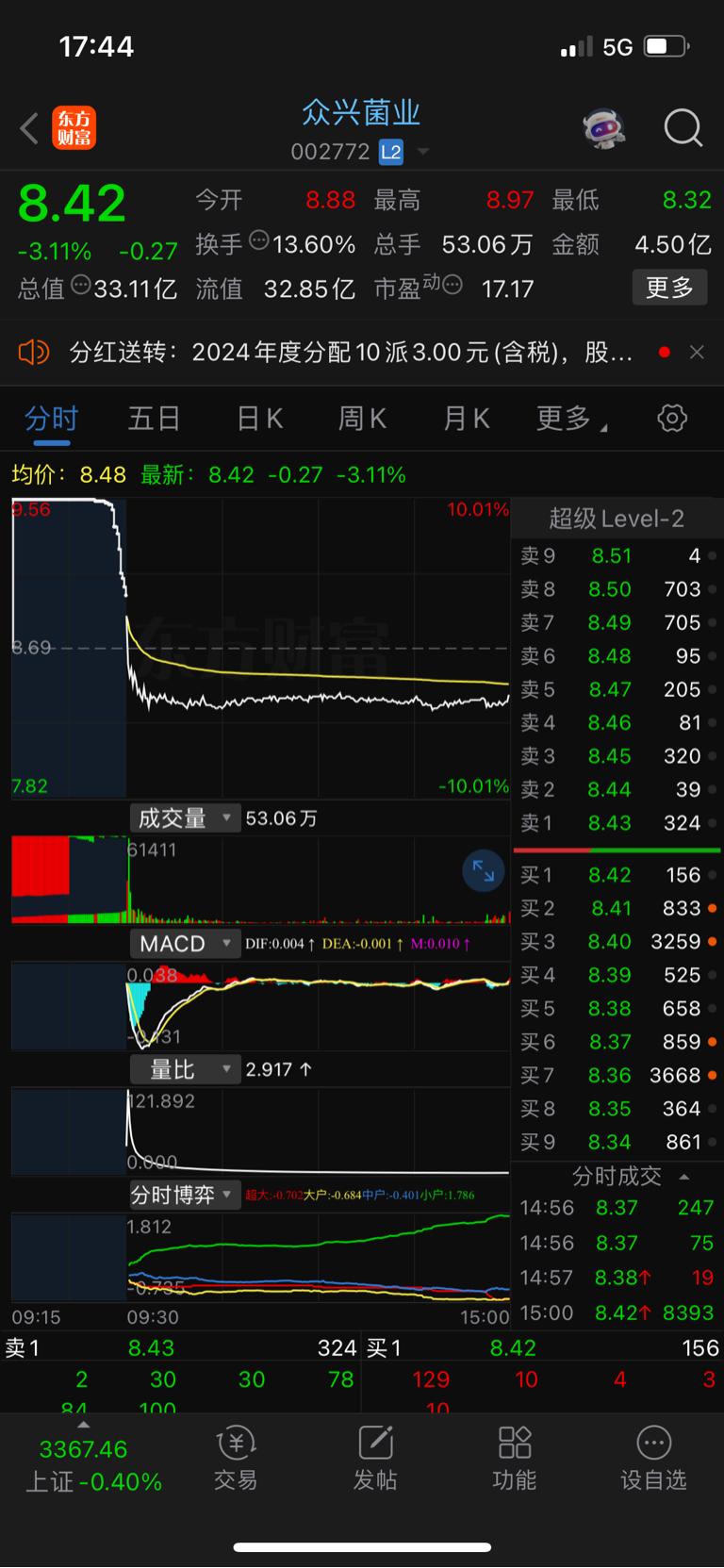Open the 东方财富 logo icon
The image size is (724, 1568).
[x=74, y=128]
